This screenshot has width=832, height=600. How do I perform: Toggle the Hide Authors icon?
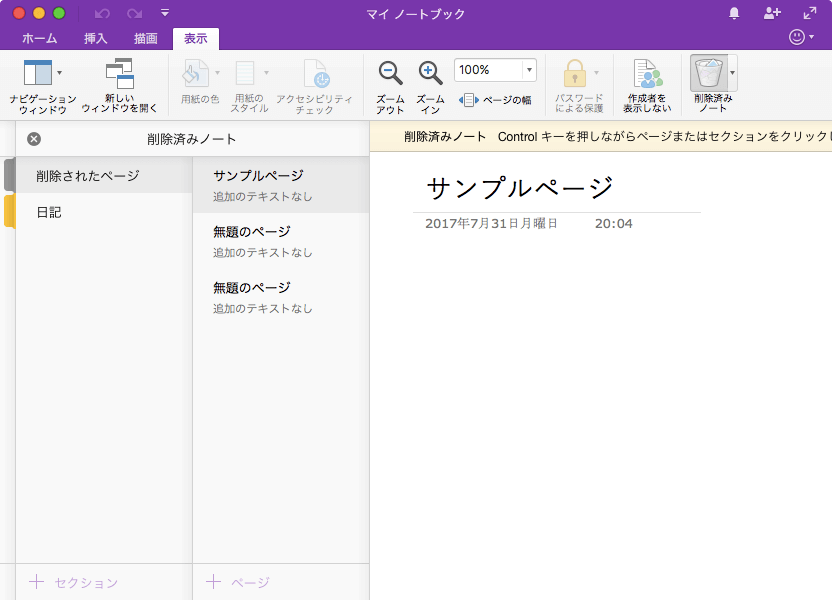[x=647, y=73]
